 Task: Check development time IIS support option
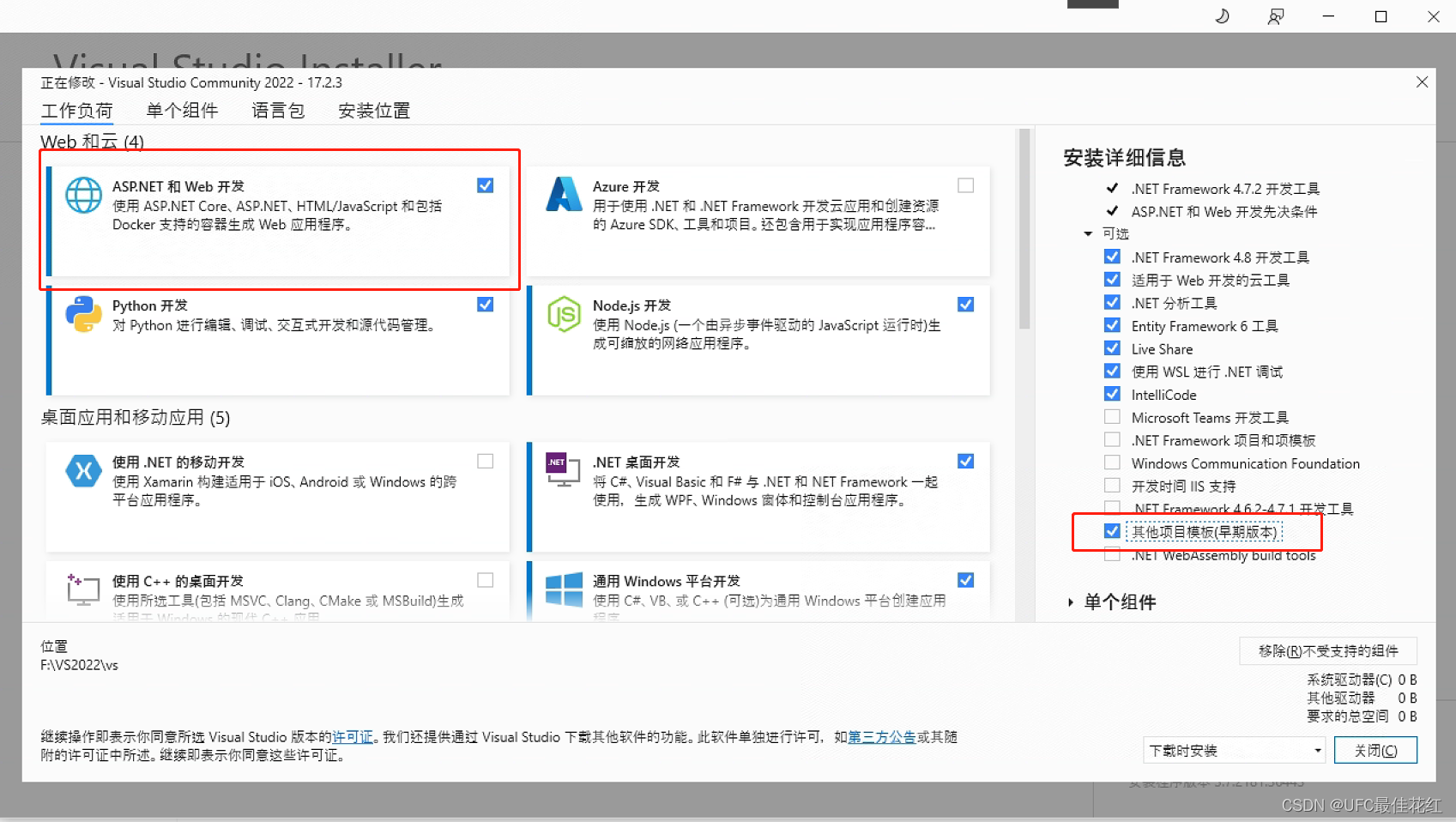pyautogui.click(x=1113, y=486)
